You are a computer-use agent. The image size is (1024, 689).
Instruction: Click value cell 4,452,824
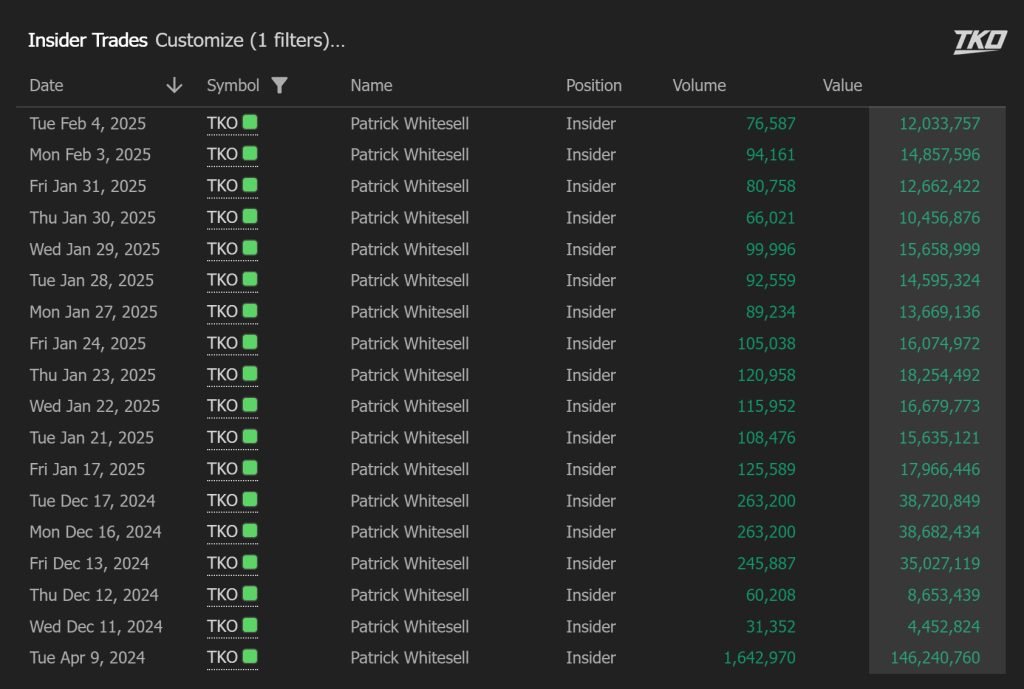(944, 627)
